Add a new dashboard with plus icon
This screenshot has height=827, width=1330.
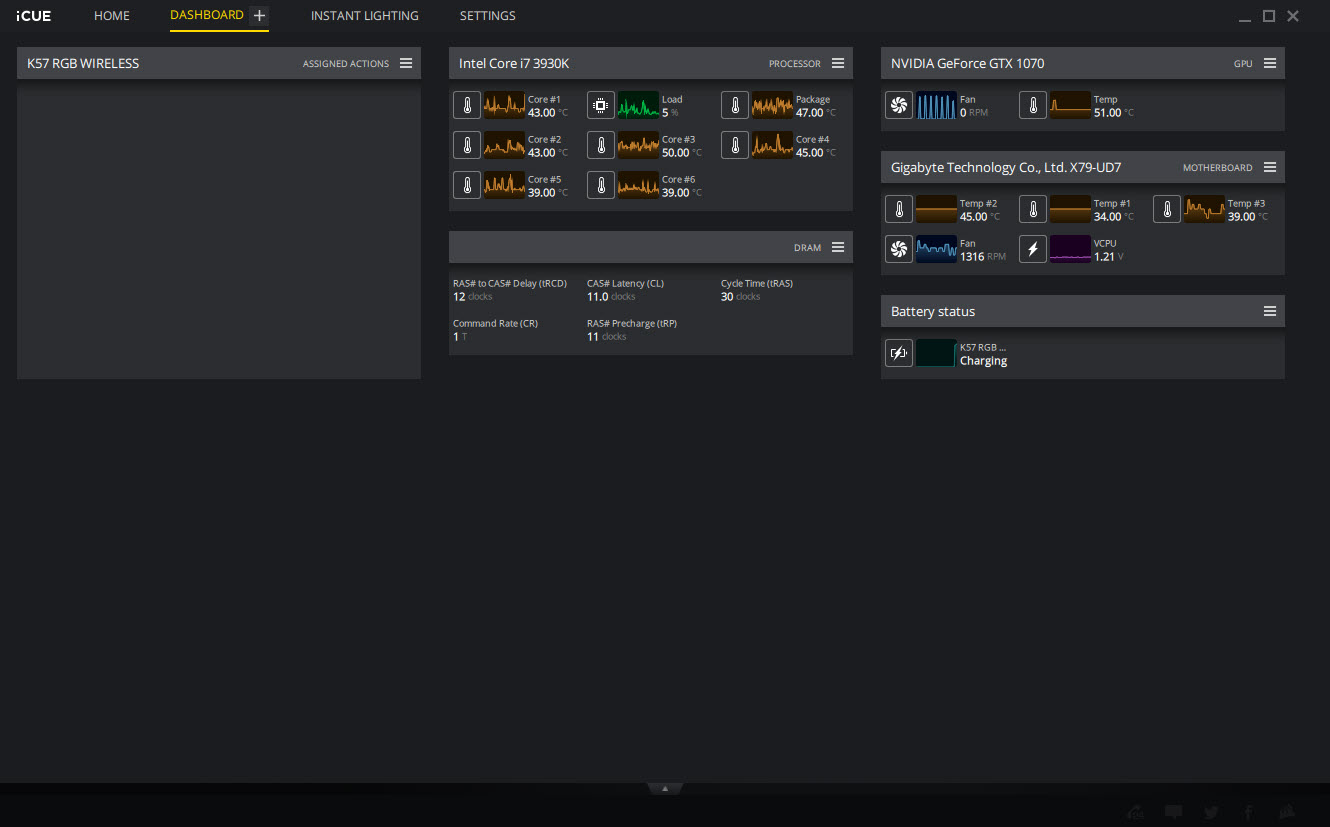pyautogui.click(x=259, y=15)
